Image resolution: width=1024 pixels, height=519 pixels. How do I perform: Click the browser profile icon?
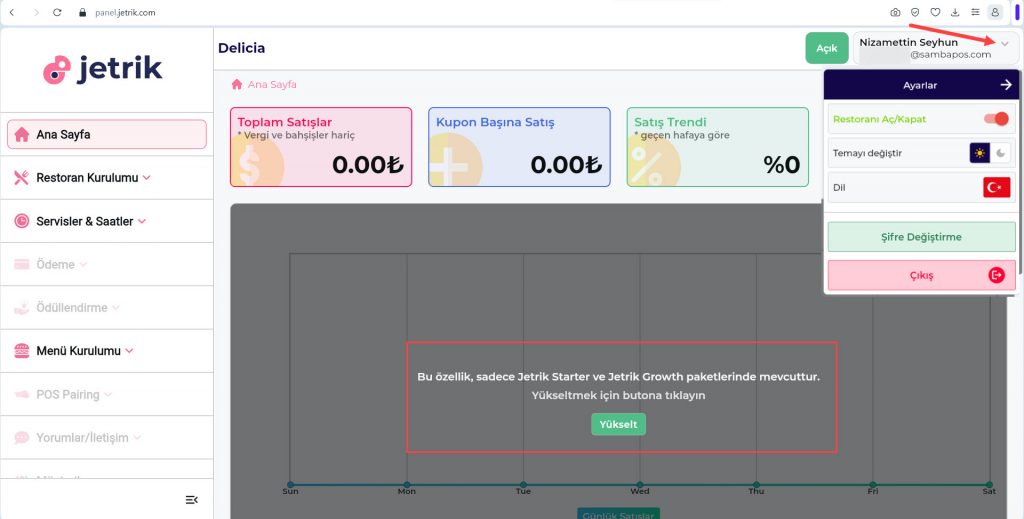coord(994,12)
